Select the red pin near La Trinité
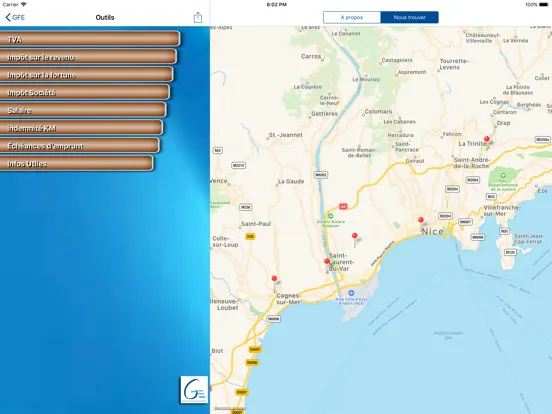This screenshot has height=414, width=552. point(487,139)
